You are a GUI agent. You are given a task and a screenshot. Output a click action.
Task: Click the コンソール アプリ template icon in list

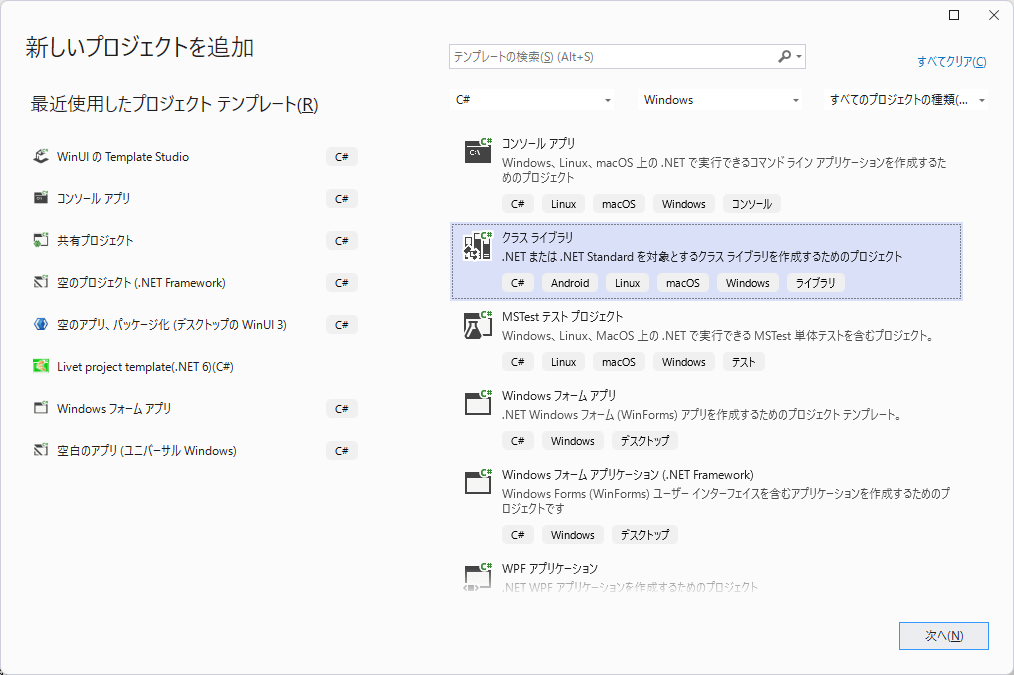(479, 151)
